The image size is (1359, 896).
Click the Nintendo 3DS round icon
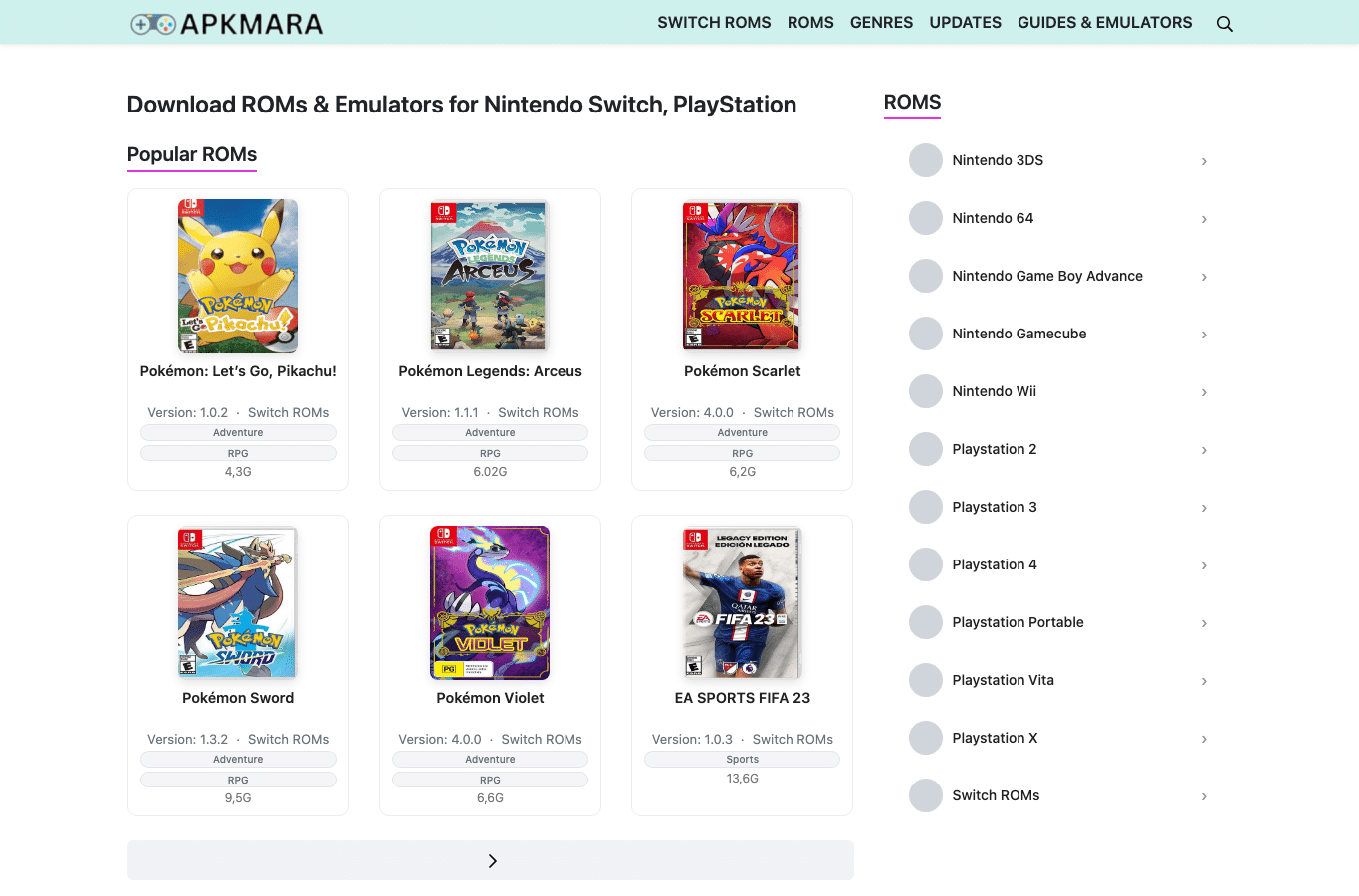pyautogui.click(x=926, y=160)
